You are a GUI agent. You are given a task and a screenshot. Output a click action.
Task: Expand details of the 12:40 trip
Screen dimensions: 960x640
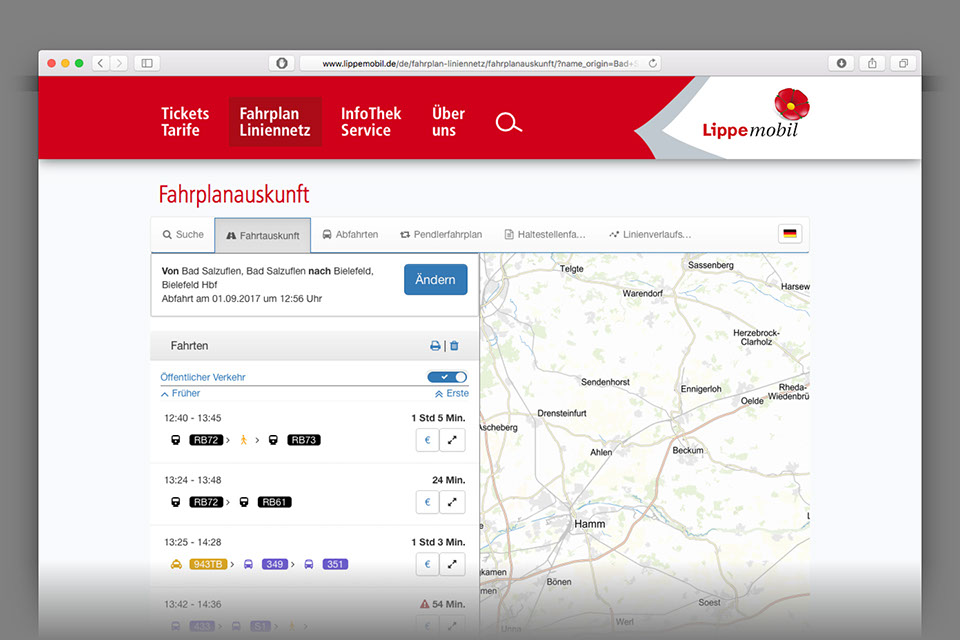(453, 440)
